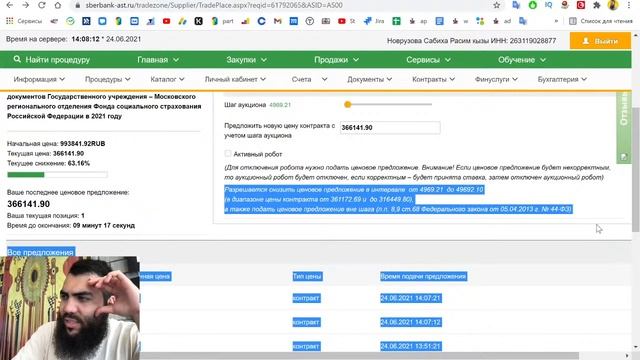Open Список для чтения reading list
This screenshot has width=640, height=360.
601,21
